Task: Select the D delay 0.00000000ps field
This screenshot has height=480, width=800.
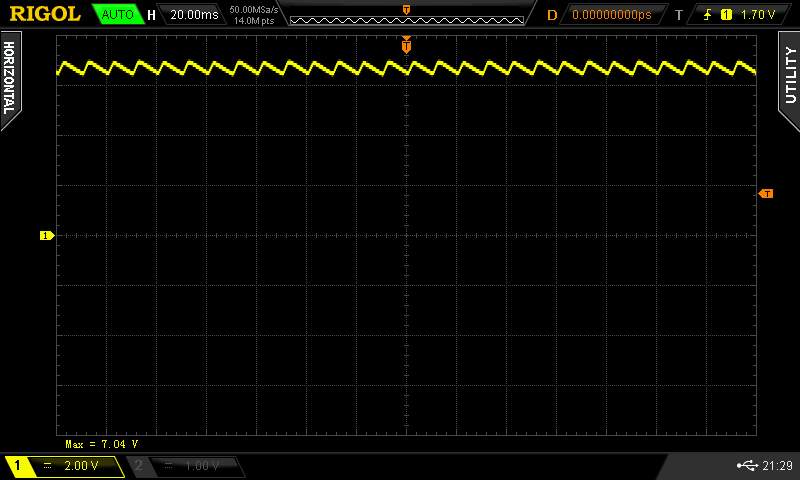Action: coord(611,15)
